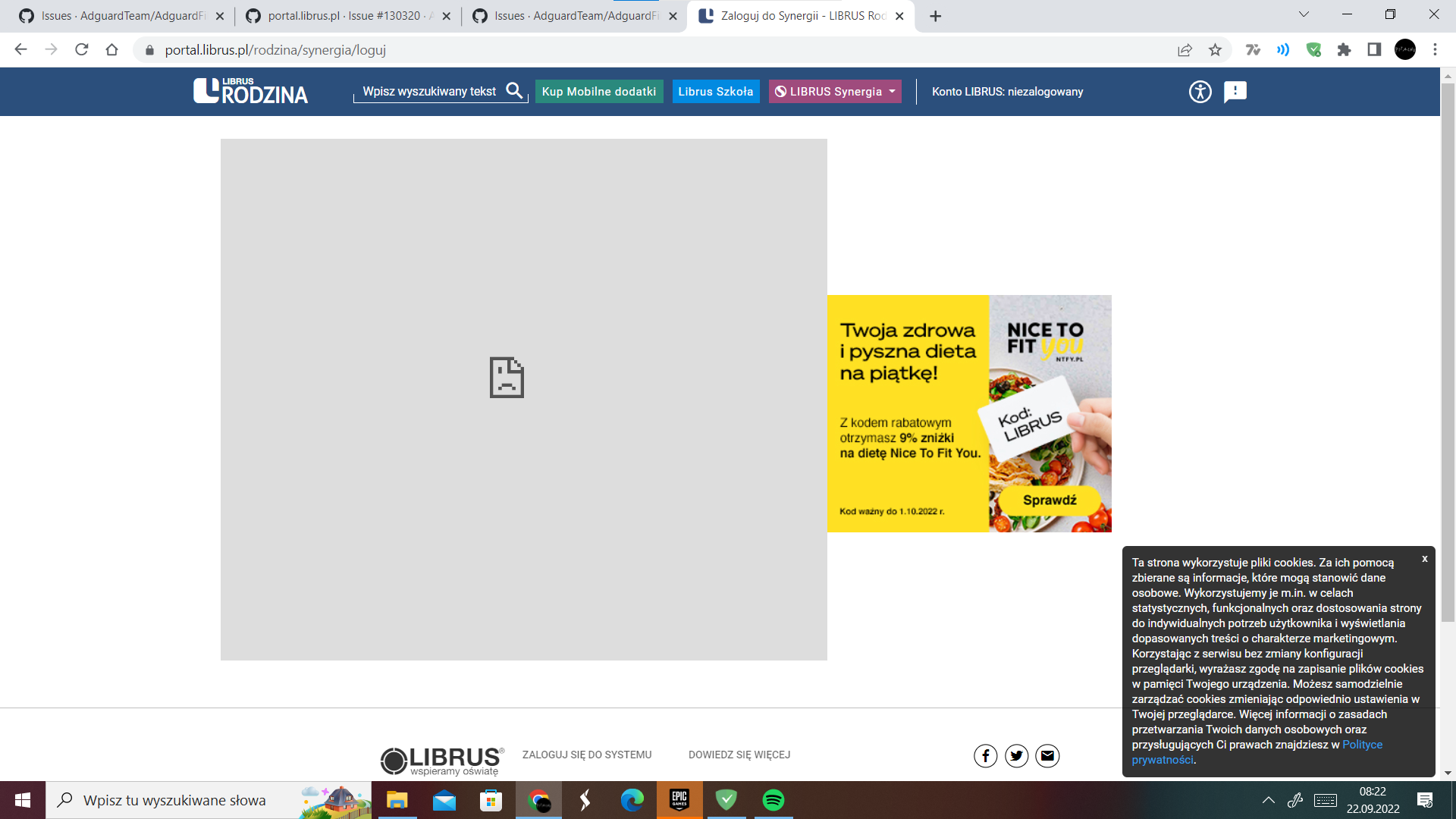Open Librus Twitter icon in the footer
The height and width of the screenshot is (819, 1456).
coord(1016,755)
